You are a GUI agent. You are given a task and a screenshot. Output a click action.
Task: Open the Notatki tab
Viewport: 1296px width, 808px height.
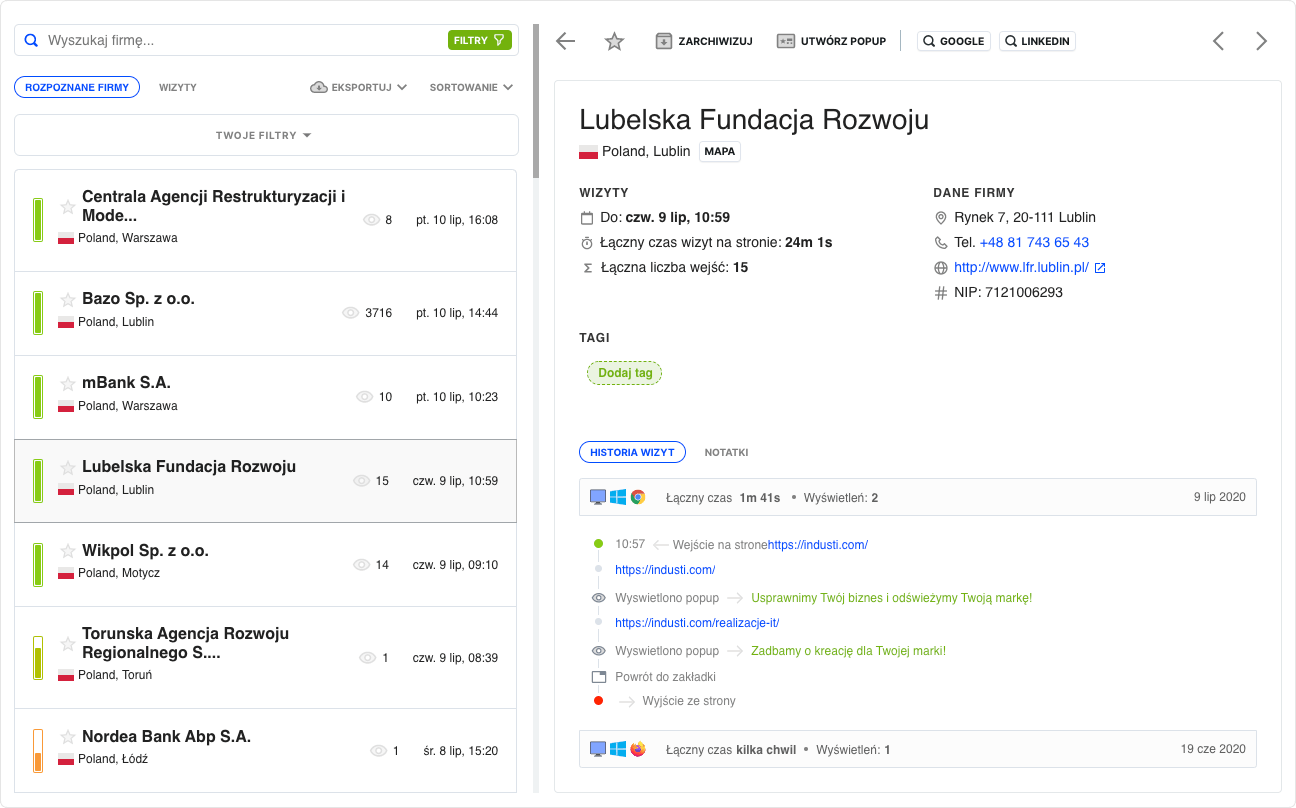[x=727, y=452]
